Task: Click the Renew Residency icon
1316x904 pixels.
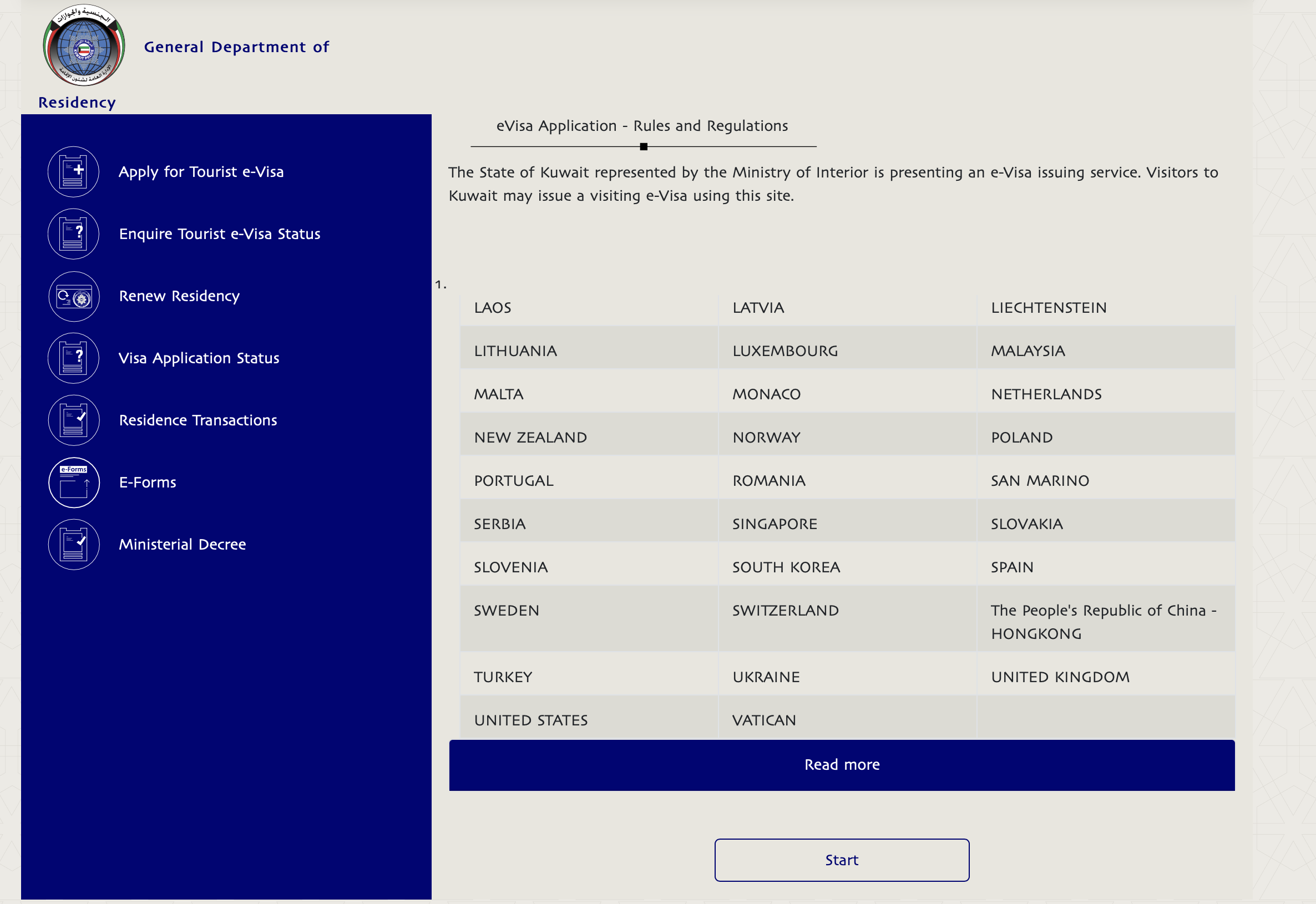Action: click(x=75, y=295)
